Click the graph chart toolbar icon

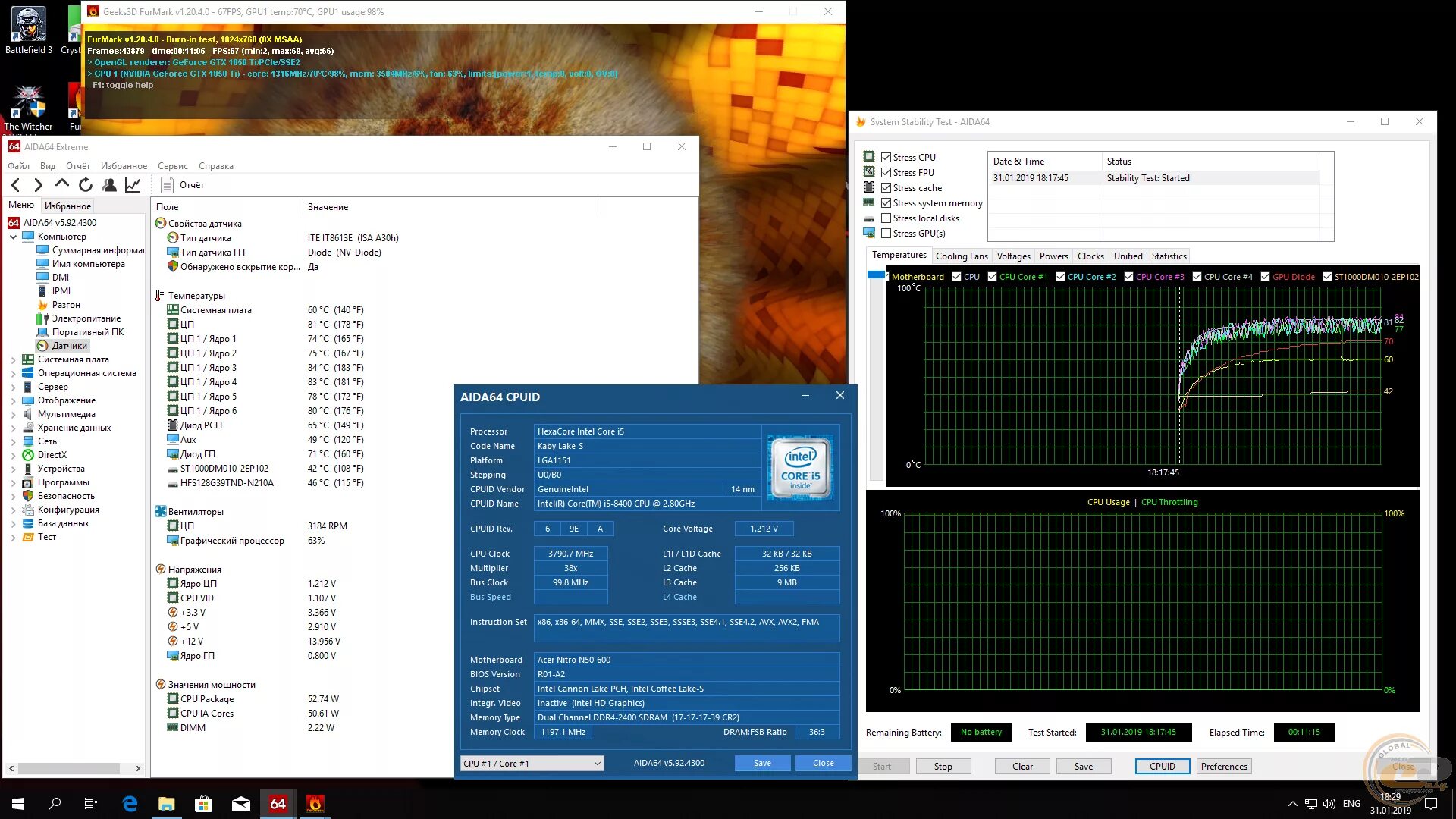(133, 185)
